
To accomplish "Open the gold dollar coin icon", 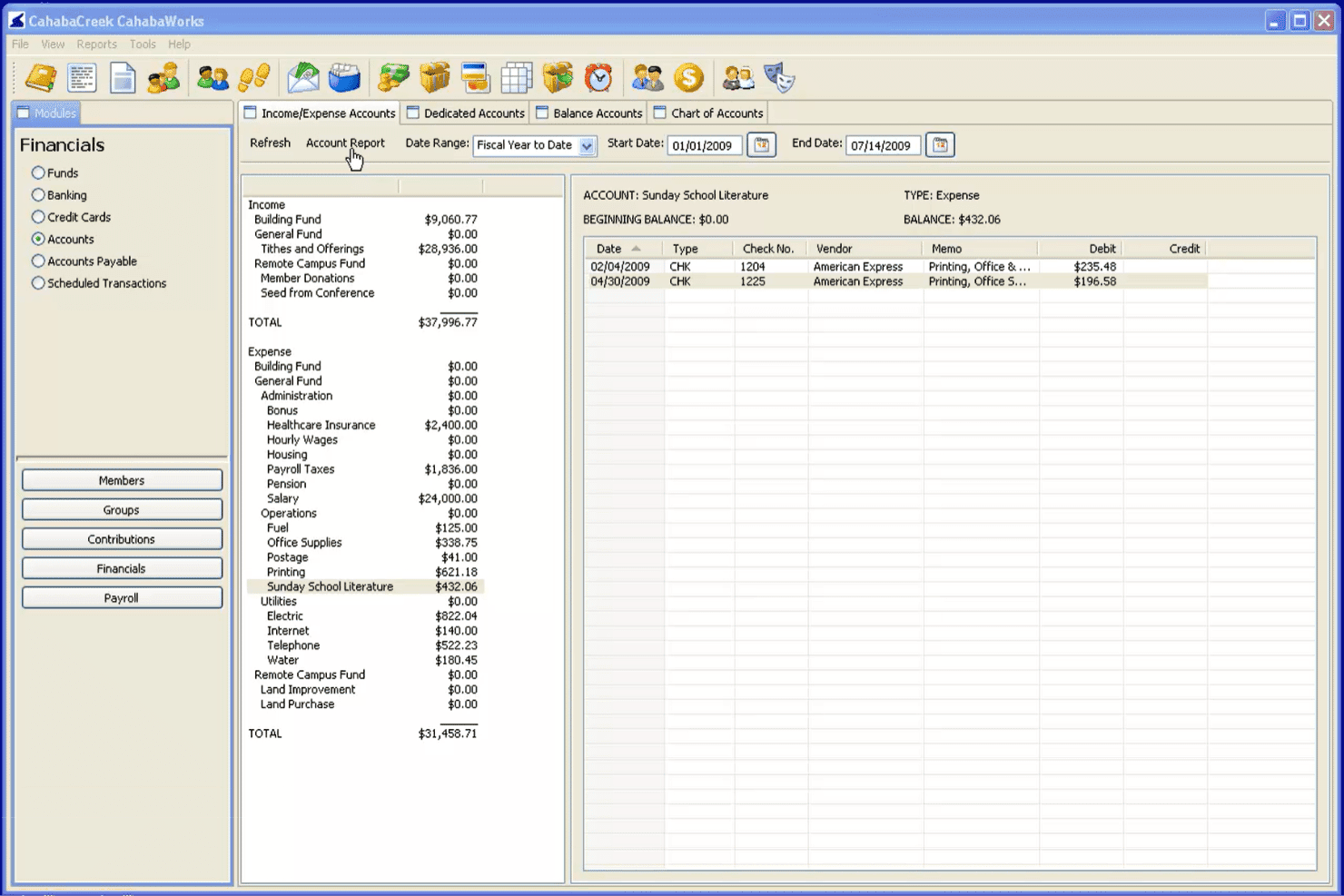I will click(688, 78).
